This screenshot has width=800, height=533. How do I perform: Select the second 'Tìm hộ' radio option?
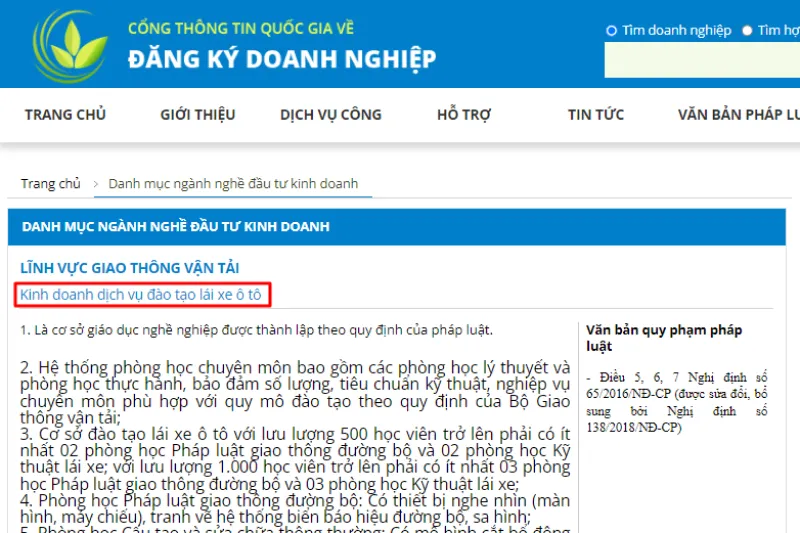(x=747, y=31)
